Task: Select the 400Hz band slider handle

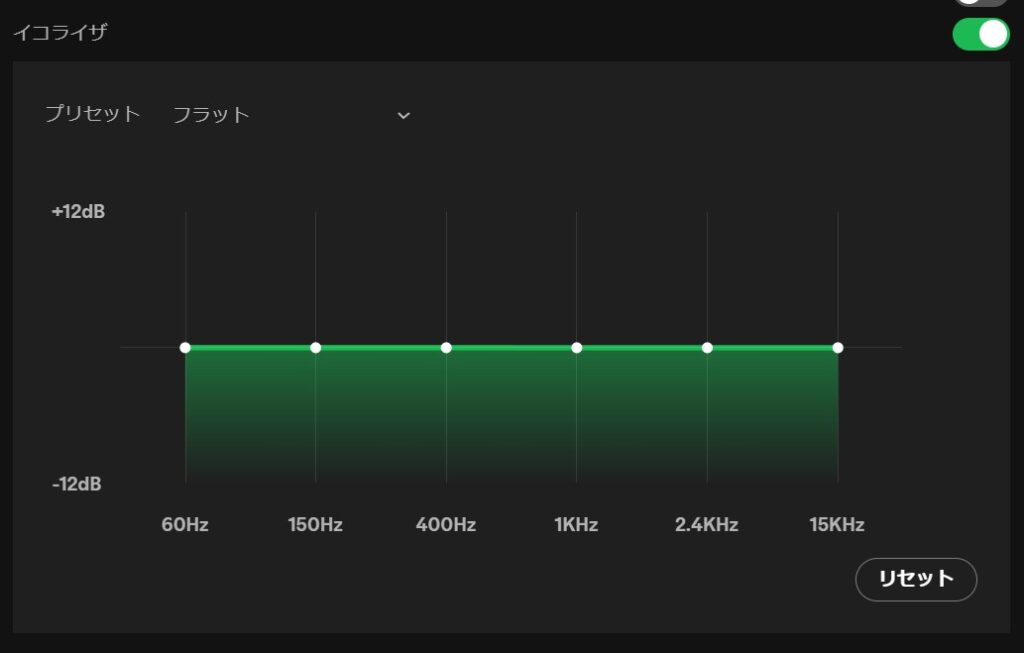Action: click(x=446, y=348)
